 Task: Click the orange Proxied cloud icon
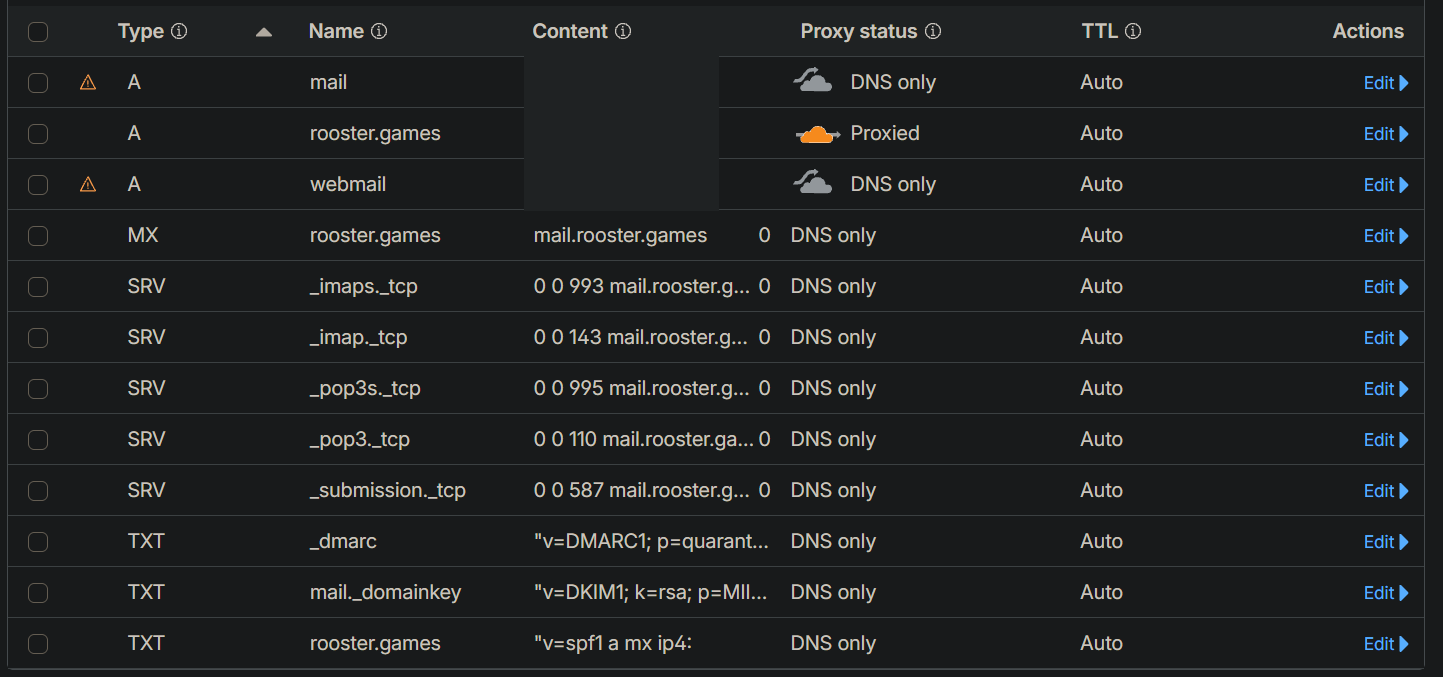[816, 134]
